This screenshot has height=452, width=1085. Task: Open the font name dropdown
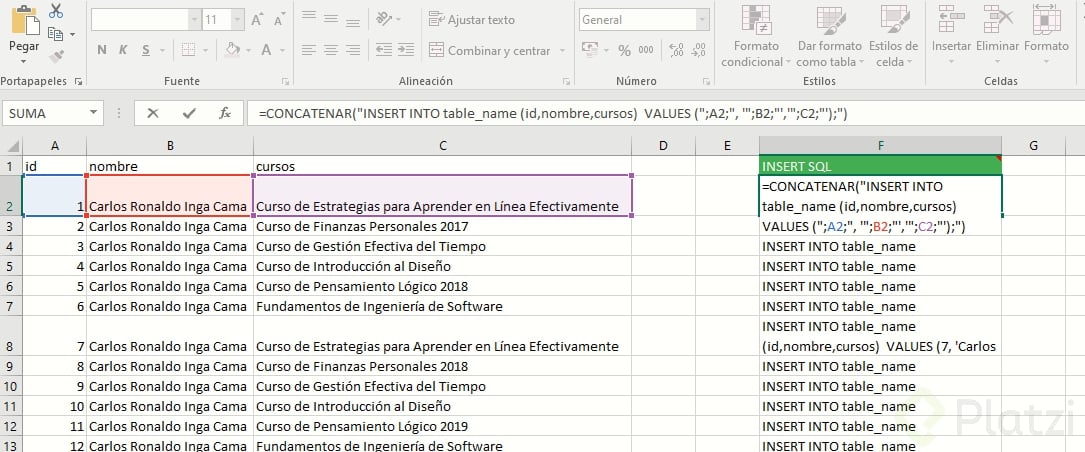click(x=196, y=20)
